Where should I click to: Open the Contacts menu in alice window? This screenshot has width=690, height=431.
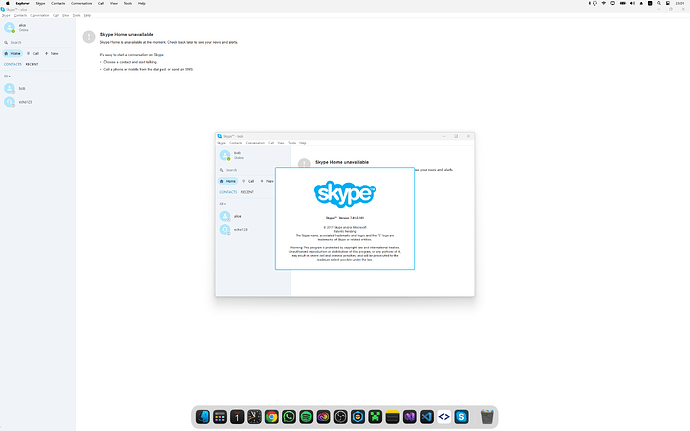point(20,15)
